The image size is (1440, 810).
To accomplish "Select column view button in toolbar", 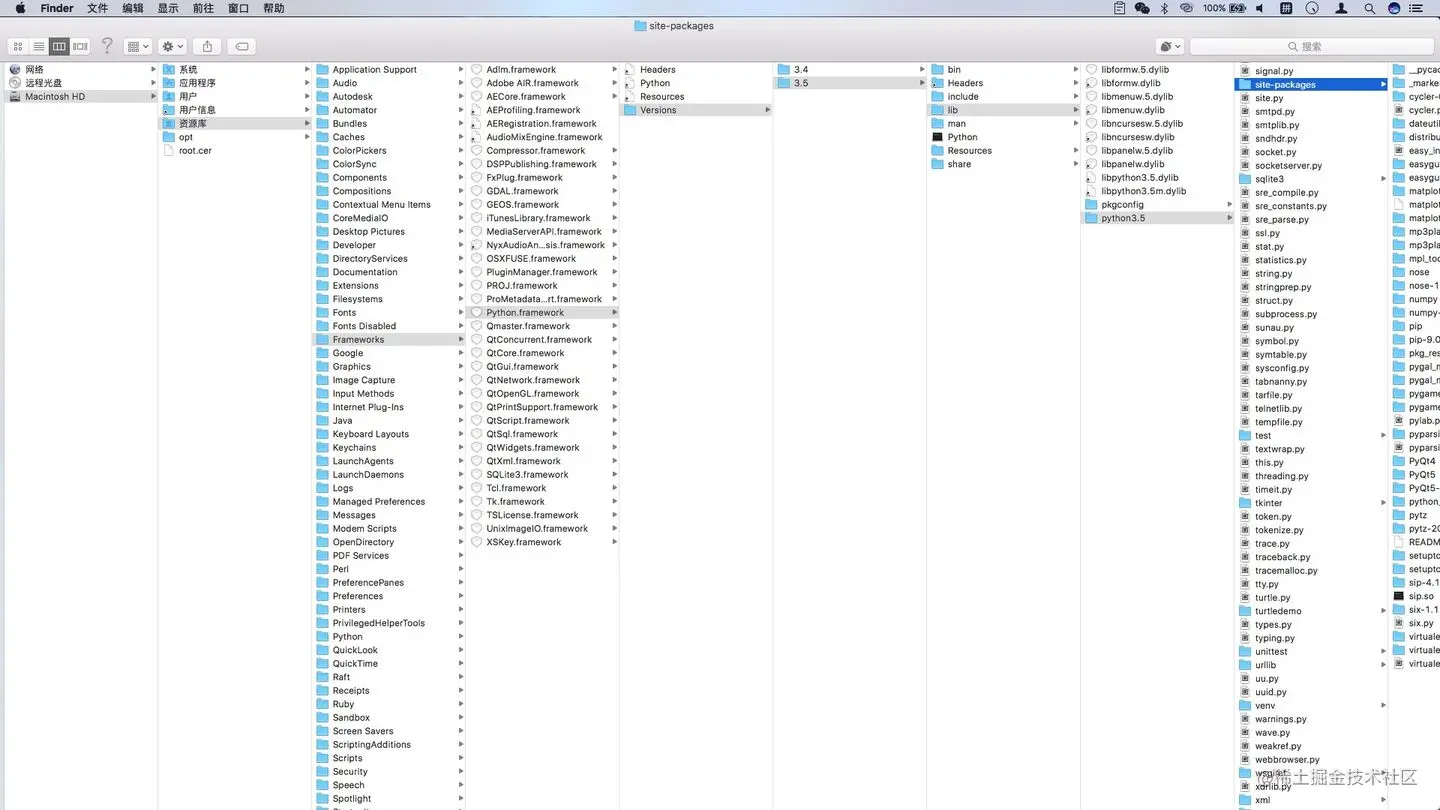I will tap(60, 46).
